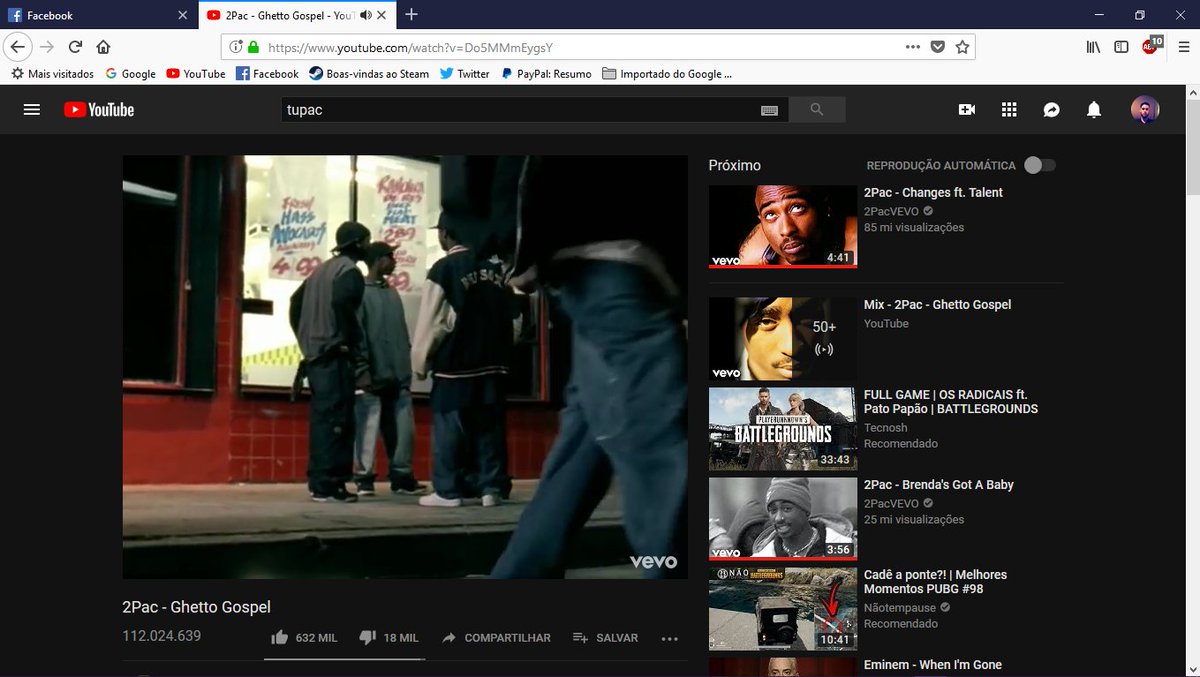Click the browser forward arrow
The image size is (1200, 677).
tap(46, 47)
